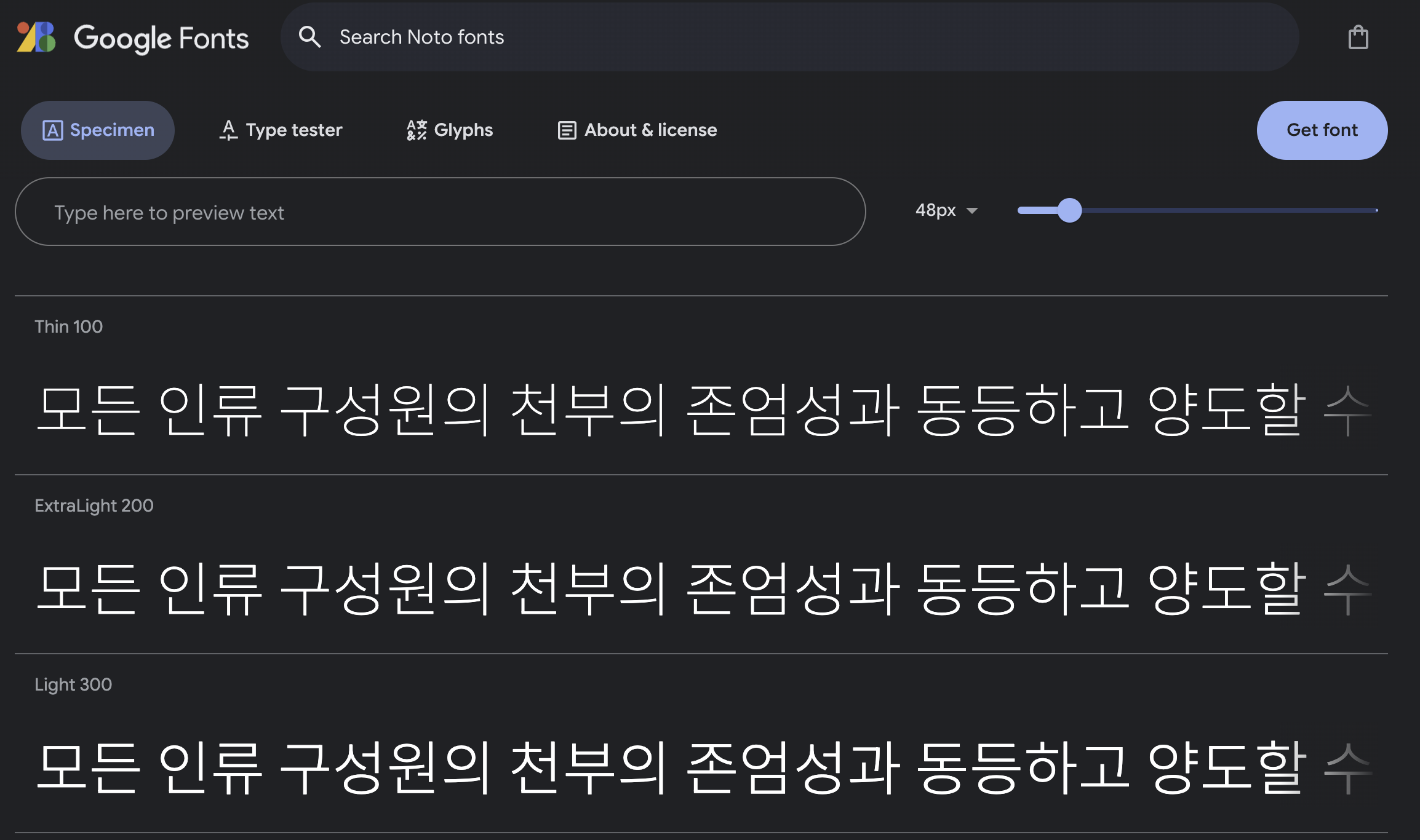Click the Google Fonts wordmark link
The height and width of the screenshot is (840, 1420).
coord(161,38)
